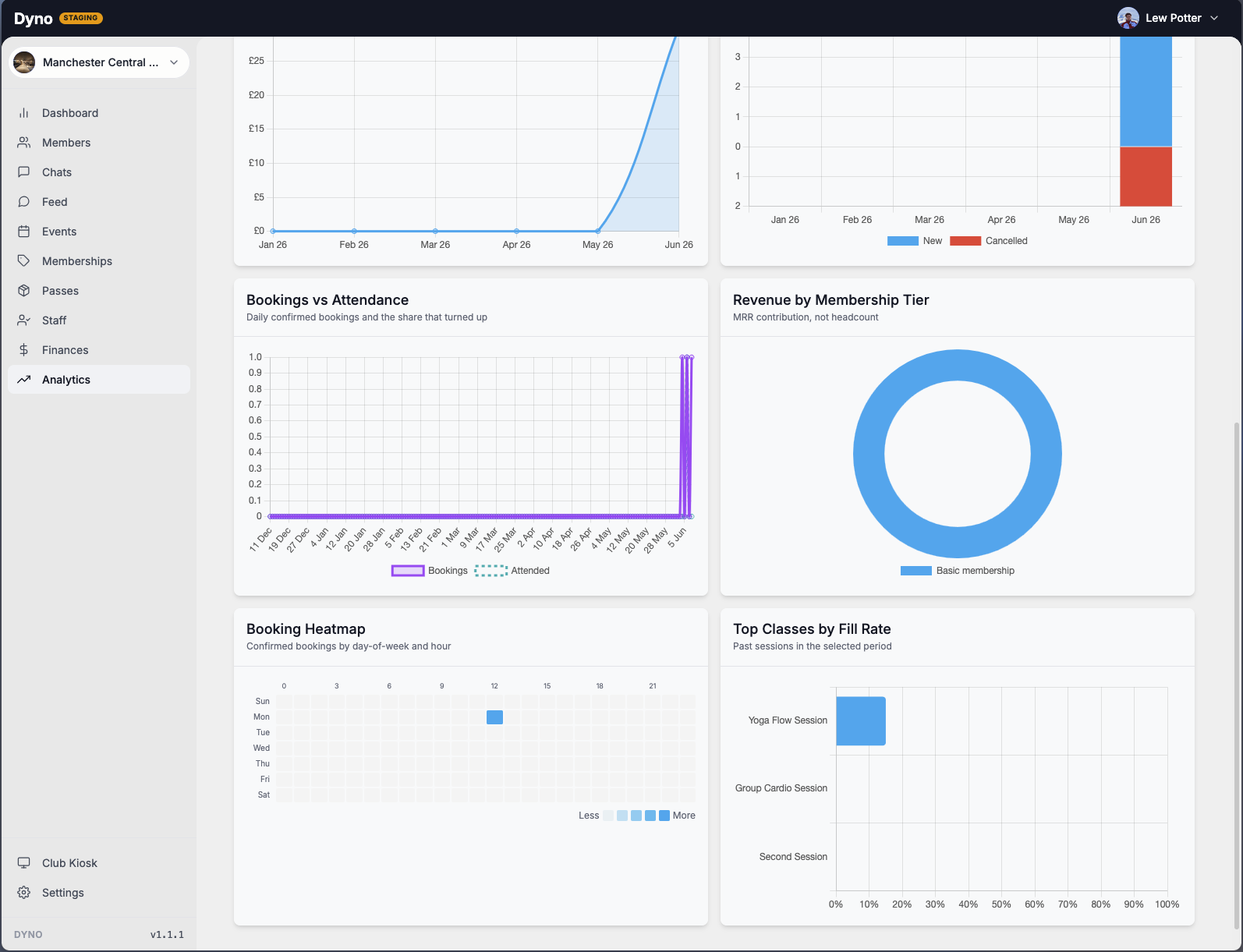Open the Club Kiosk link
The width and height of the screenshot is (1243, 952).
pyautogui.click(x=99, y=863)
